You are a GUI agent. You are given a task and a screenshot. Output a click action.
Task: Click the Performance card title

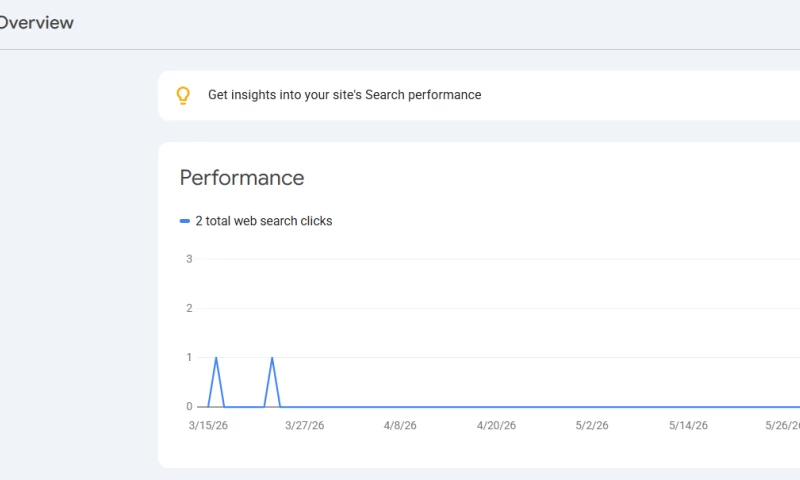[x=242, y=178]
